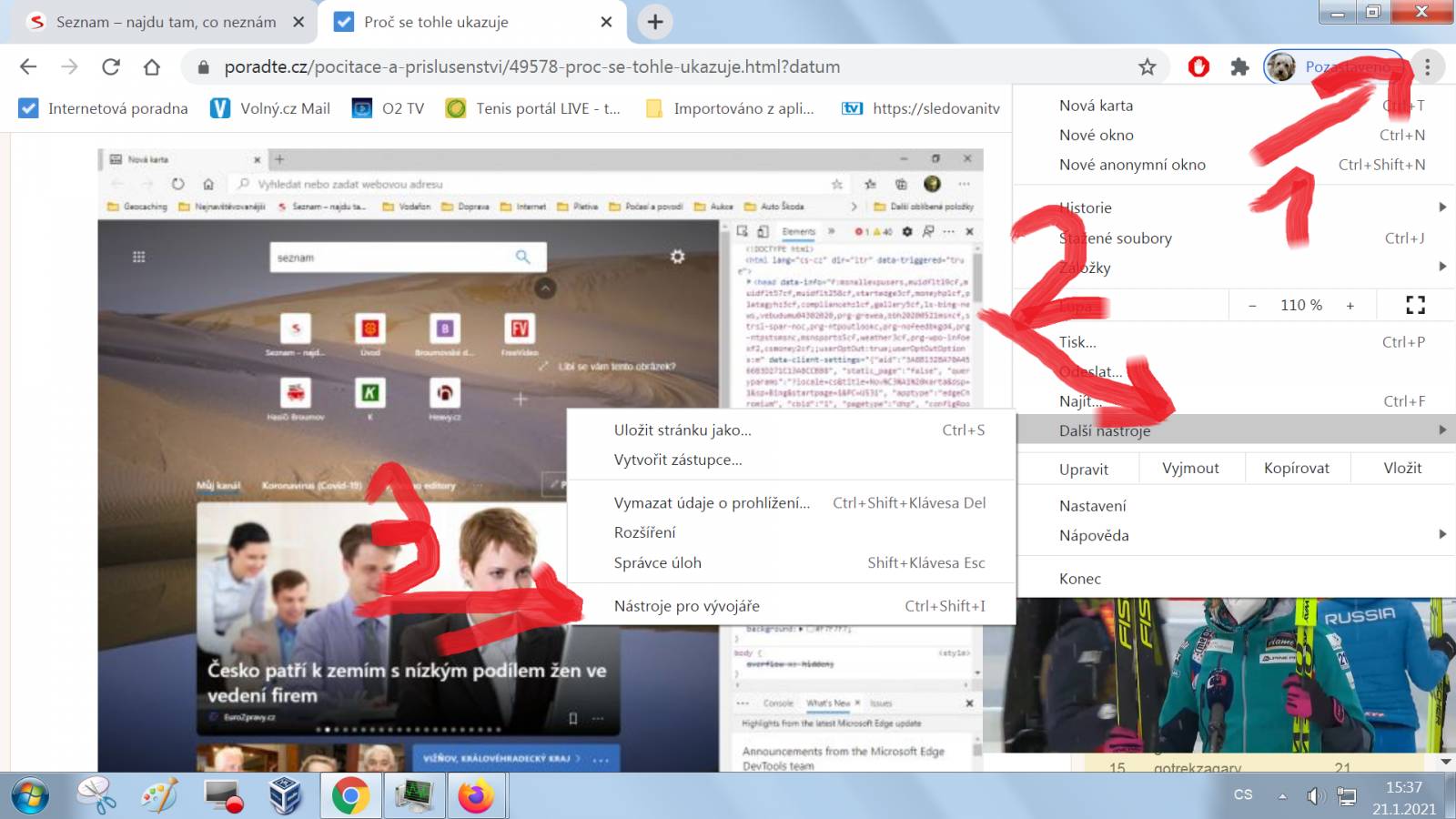Open the Chrome three-dot menu
The height and width of the screenshot is (819, 1456).
(x=1427, y=66)
